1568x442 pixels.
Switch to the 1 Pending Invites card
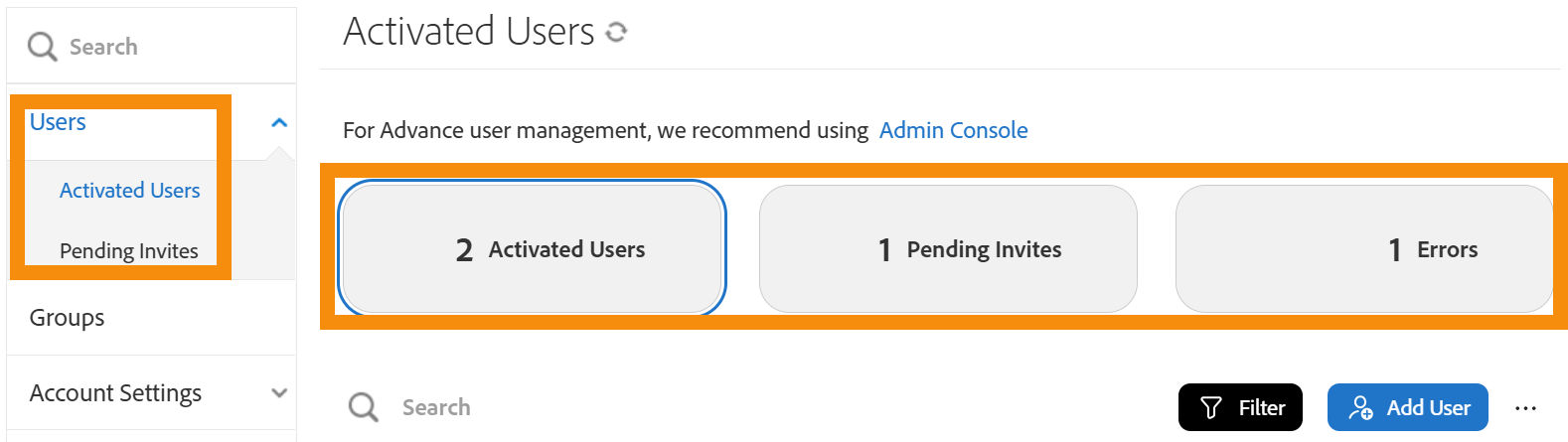click(x=948, y=248)
